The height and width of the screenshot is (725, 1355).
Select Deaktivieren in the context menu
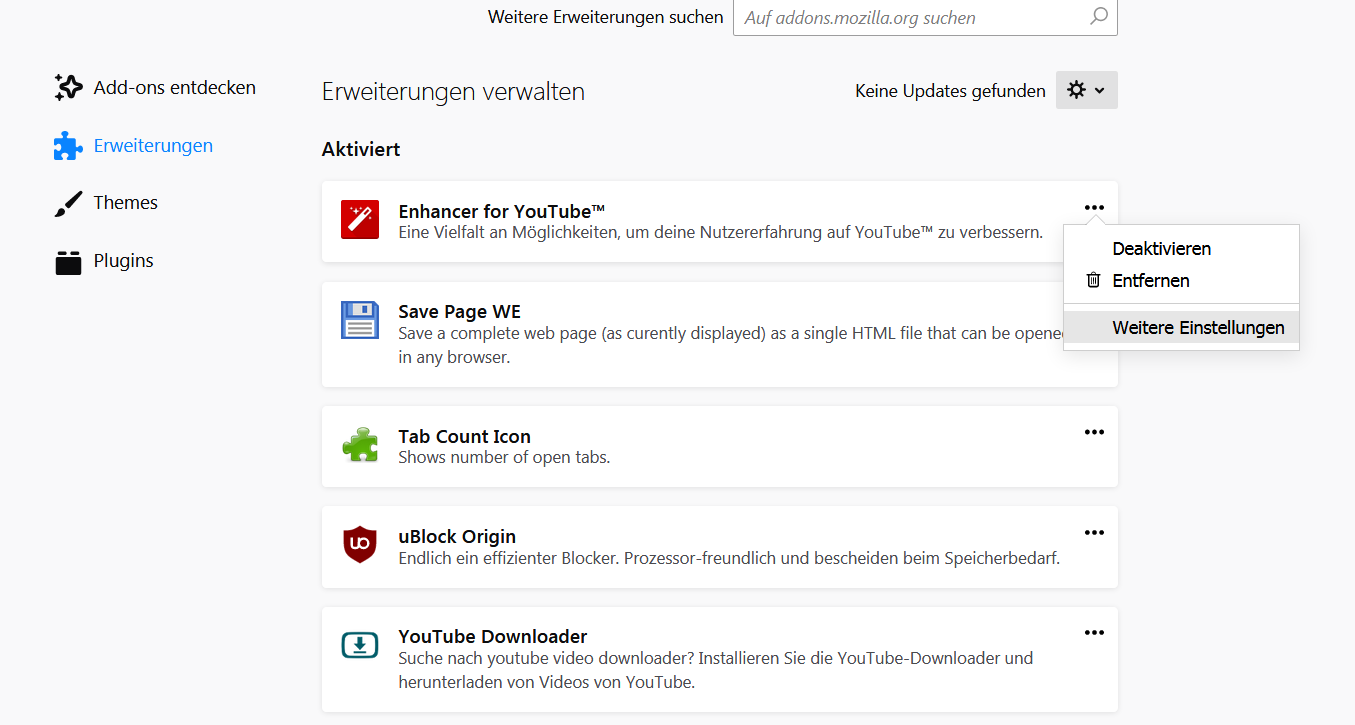1161,249
